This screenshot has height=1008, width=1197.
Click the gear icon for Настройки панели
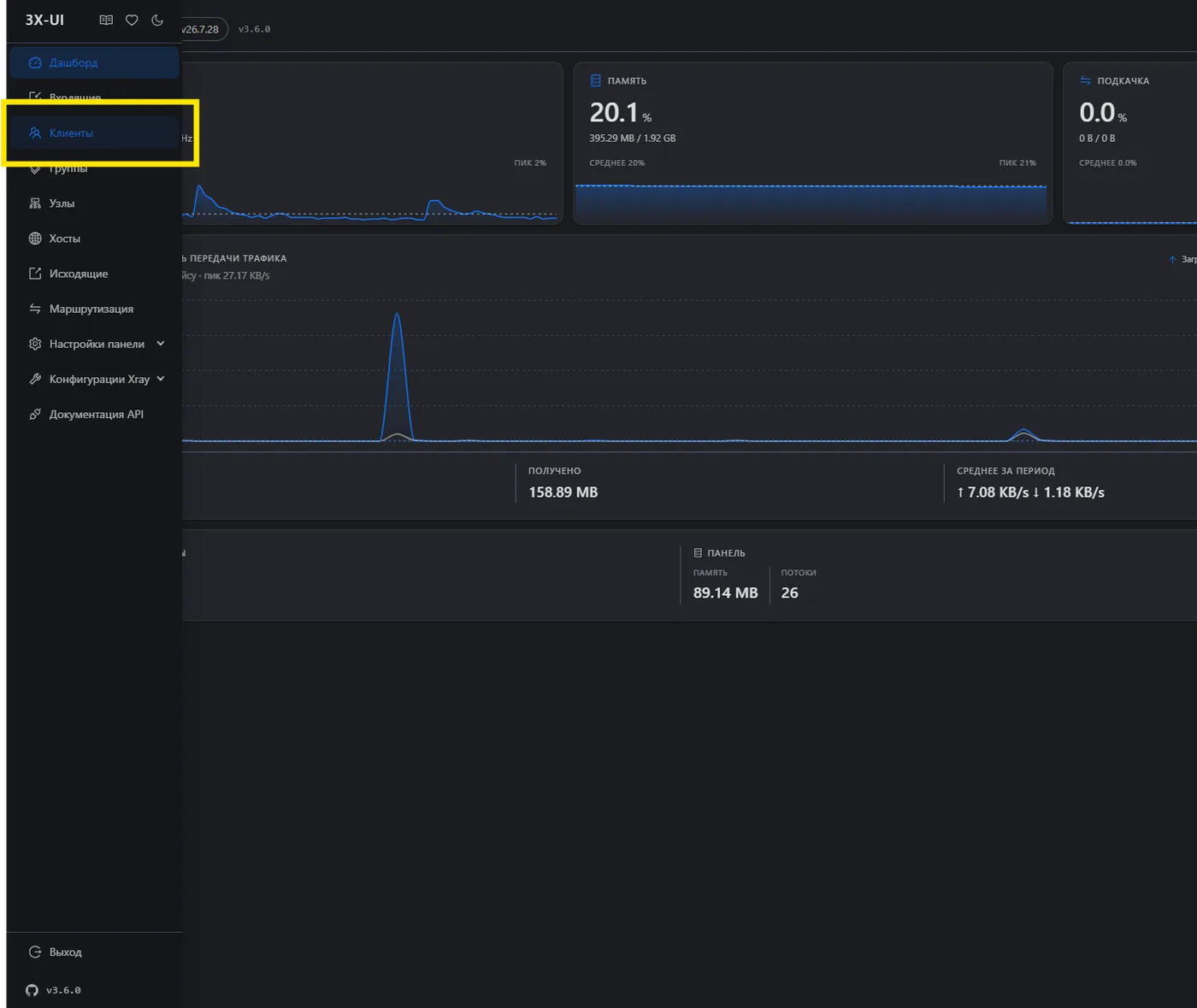(x=35, y=344)
